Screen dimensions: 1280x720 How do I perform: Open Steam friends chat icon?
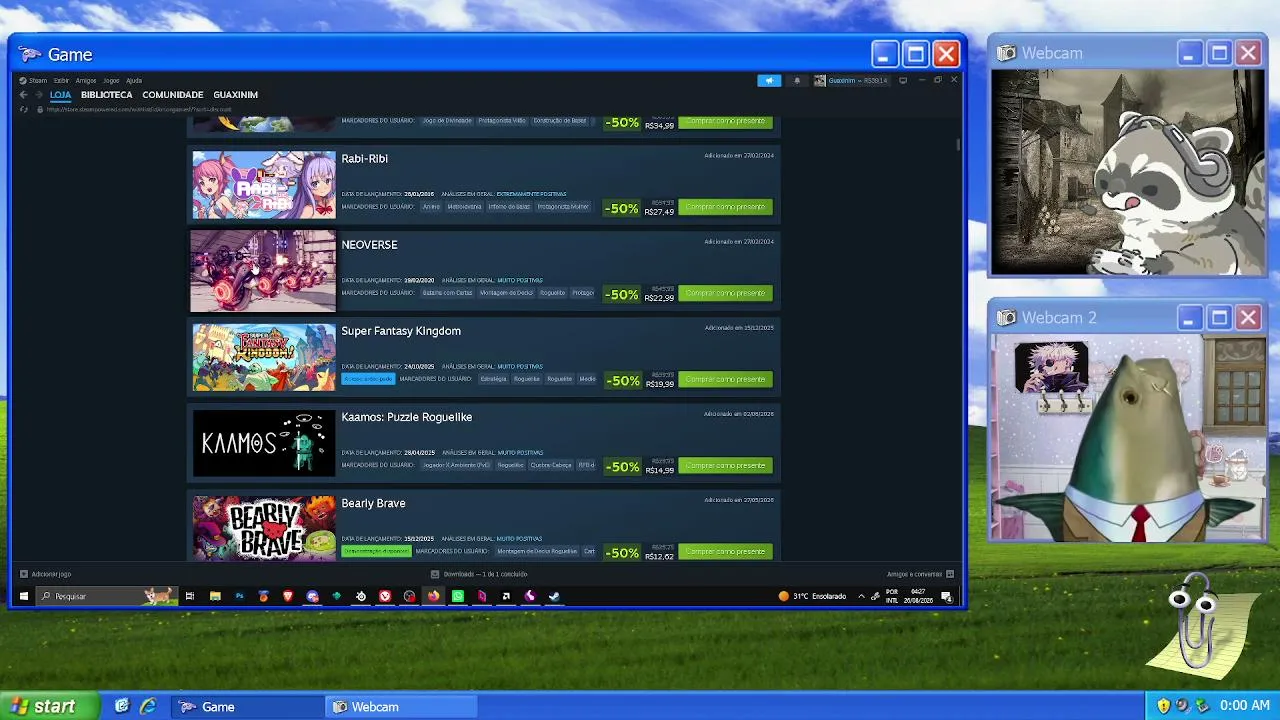point(950,574)
